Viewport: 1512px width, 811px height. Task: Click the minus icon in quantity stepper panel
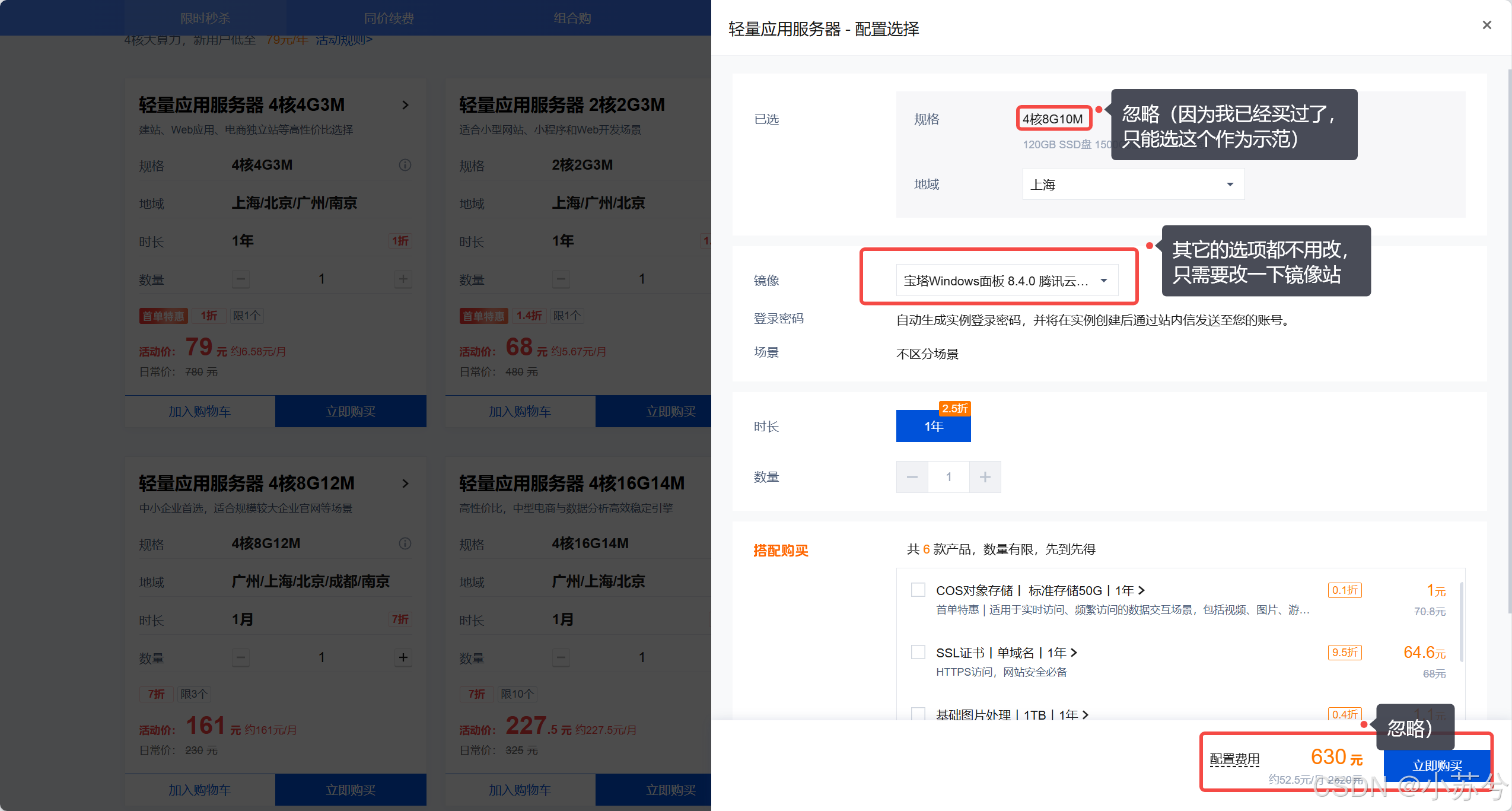[x=912, y=477]
